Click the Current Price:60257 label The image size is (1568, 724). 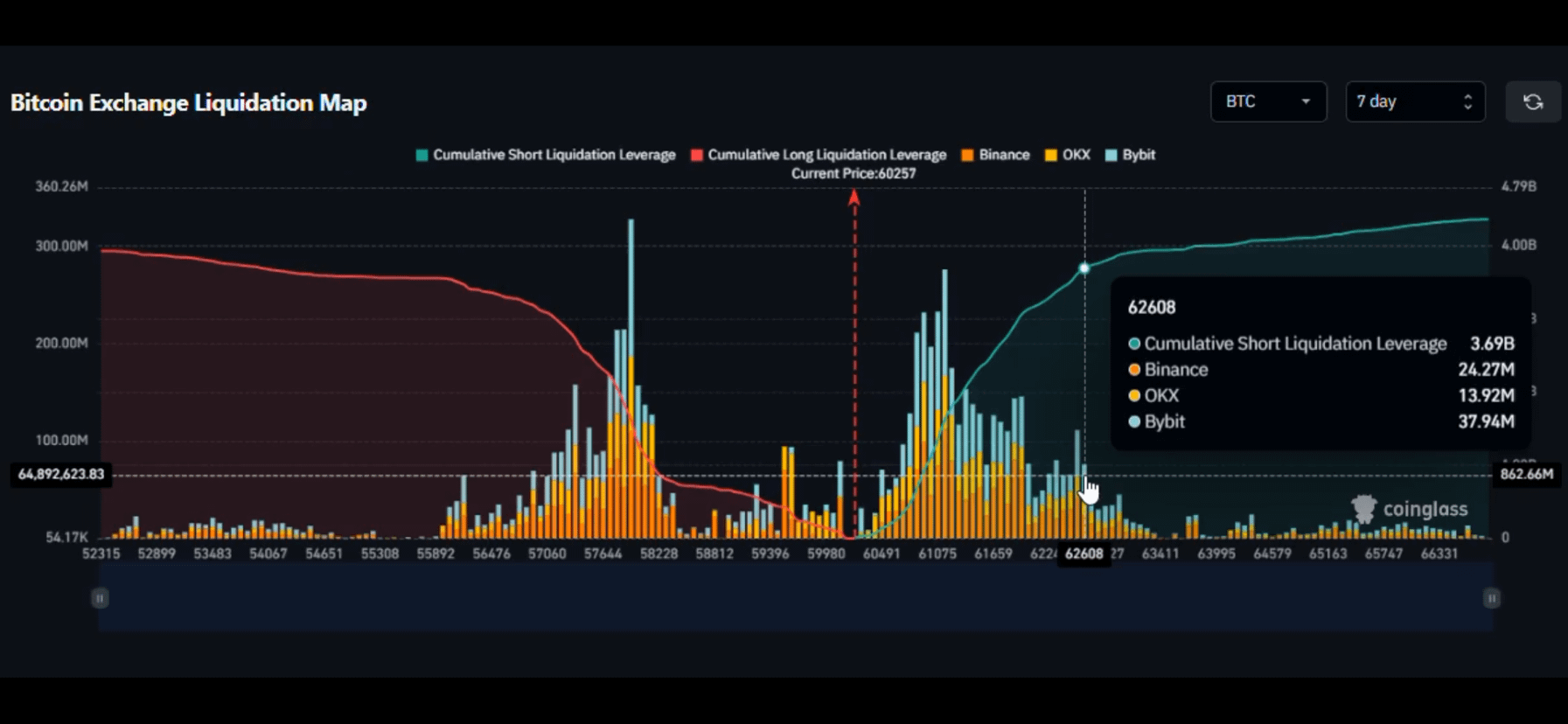[x=854, y=173]
